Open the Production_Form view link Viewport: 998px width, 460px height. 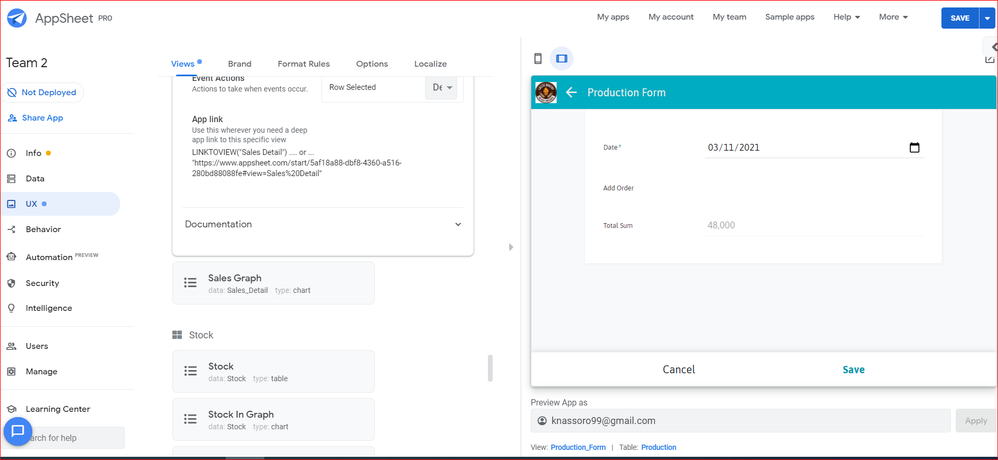(578, 447)
